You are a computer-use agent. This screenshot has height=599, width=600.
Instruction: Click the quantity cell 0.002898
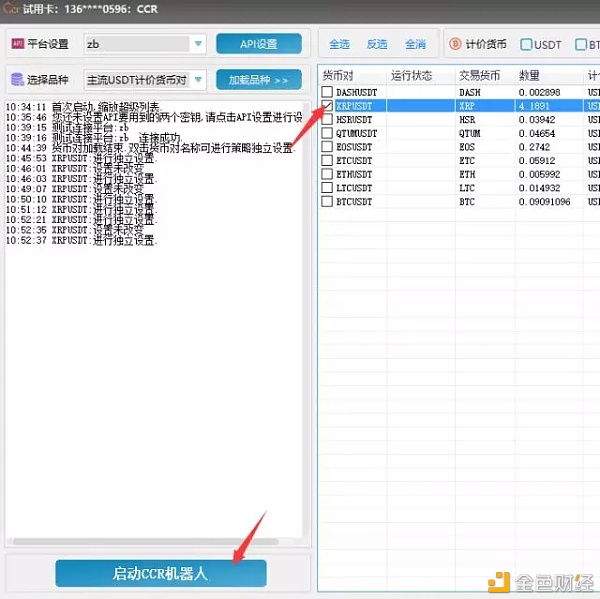[539, 92]
